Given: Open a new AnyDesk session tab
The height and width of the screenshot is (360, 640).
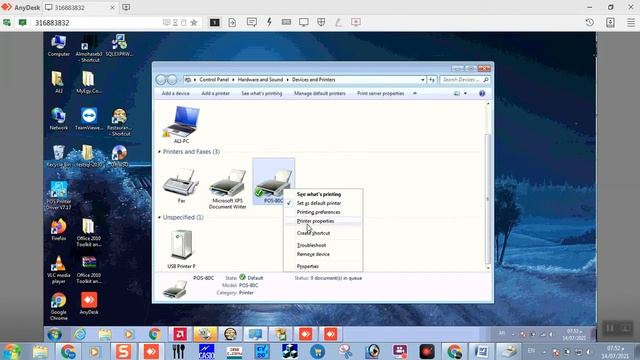Looking at the screenshot, I should (x=126, y=7).
